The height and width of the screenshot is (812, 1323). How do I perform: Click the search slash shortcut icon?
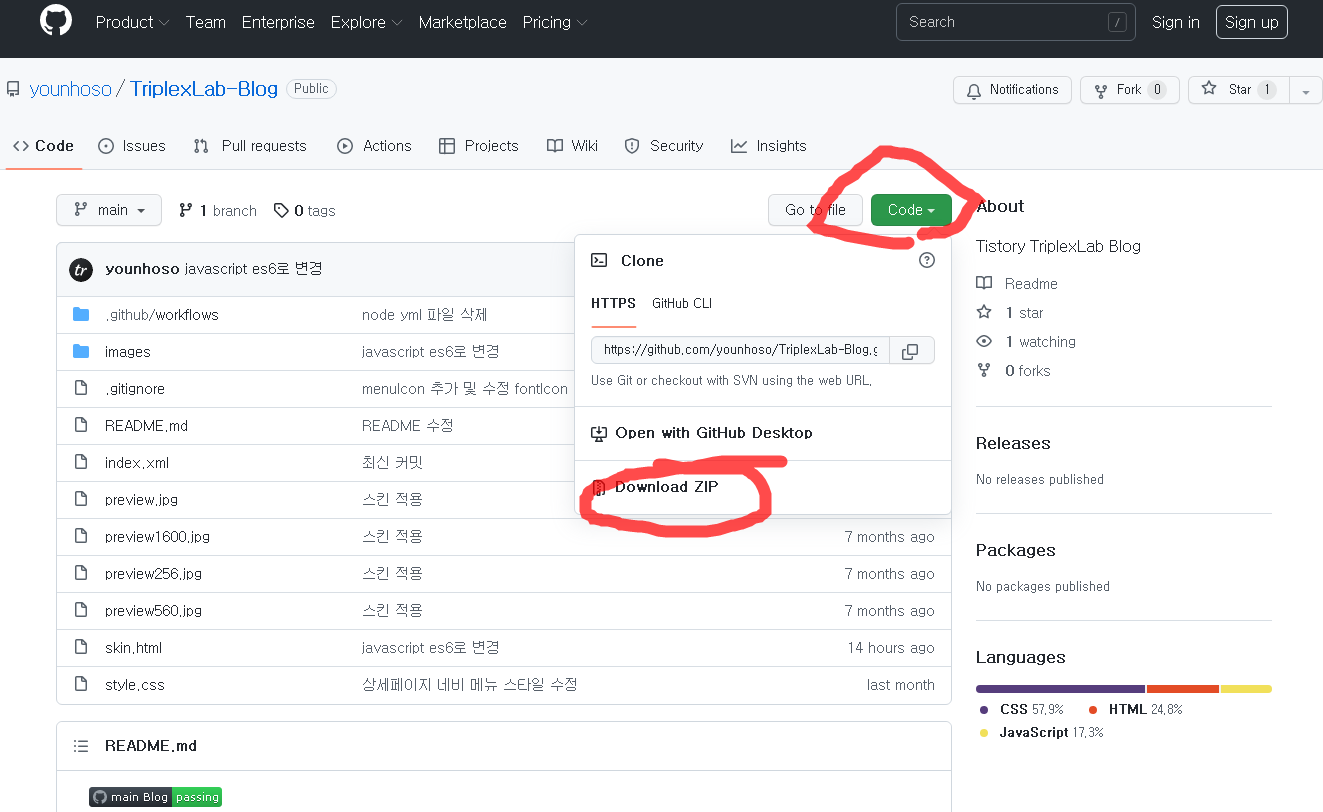coord(1117,22)
